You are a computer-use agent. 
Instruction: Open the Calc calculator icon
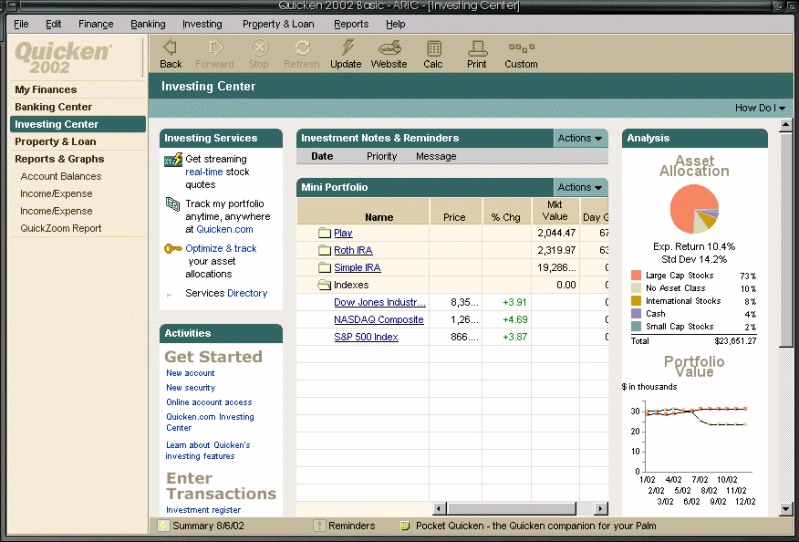[433, 48]
